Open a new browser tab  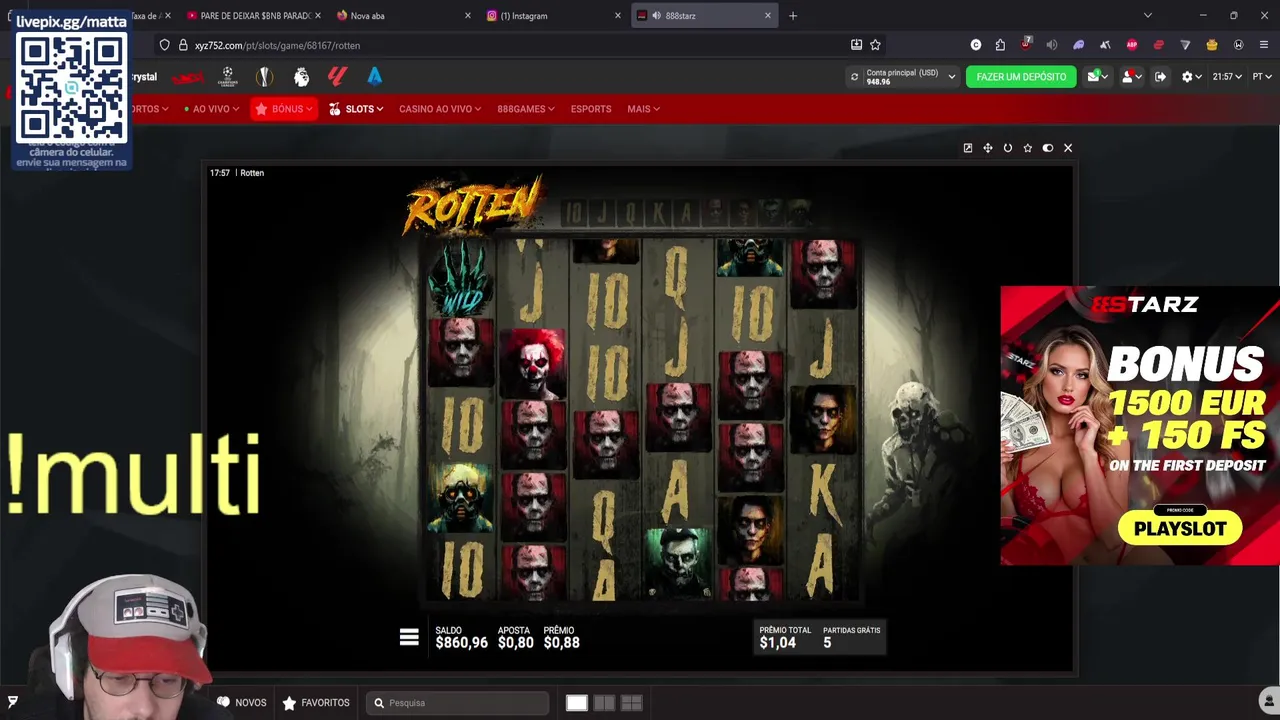793,16
